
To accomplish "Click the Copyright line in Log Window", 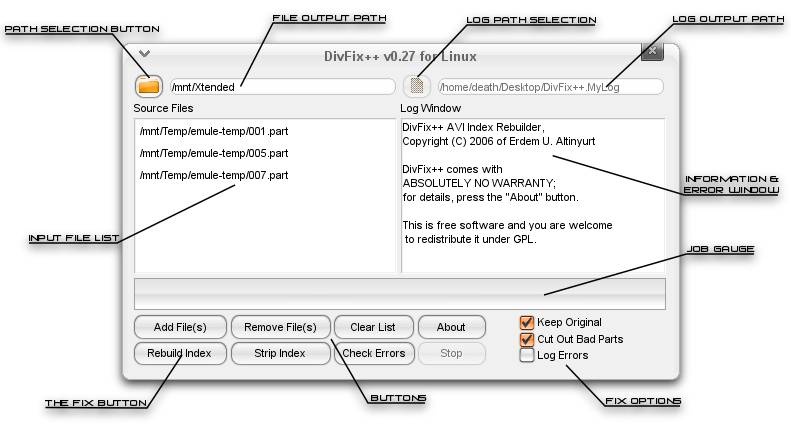I will [x=498, y=141].
